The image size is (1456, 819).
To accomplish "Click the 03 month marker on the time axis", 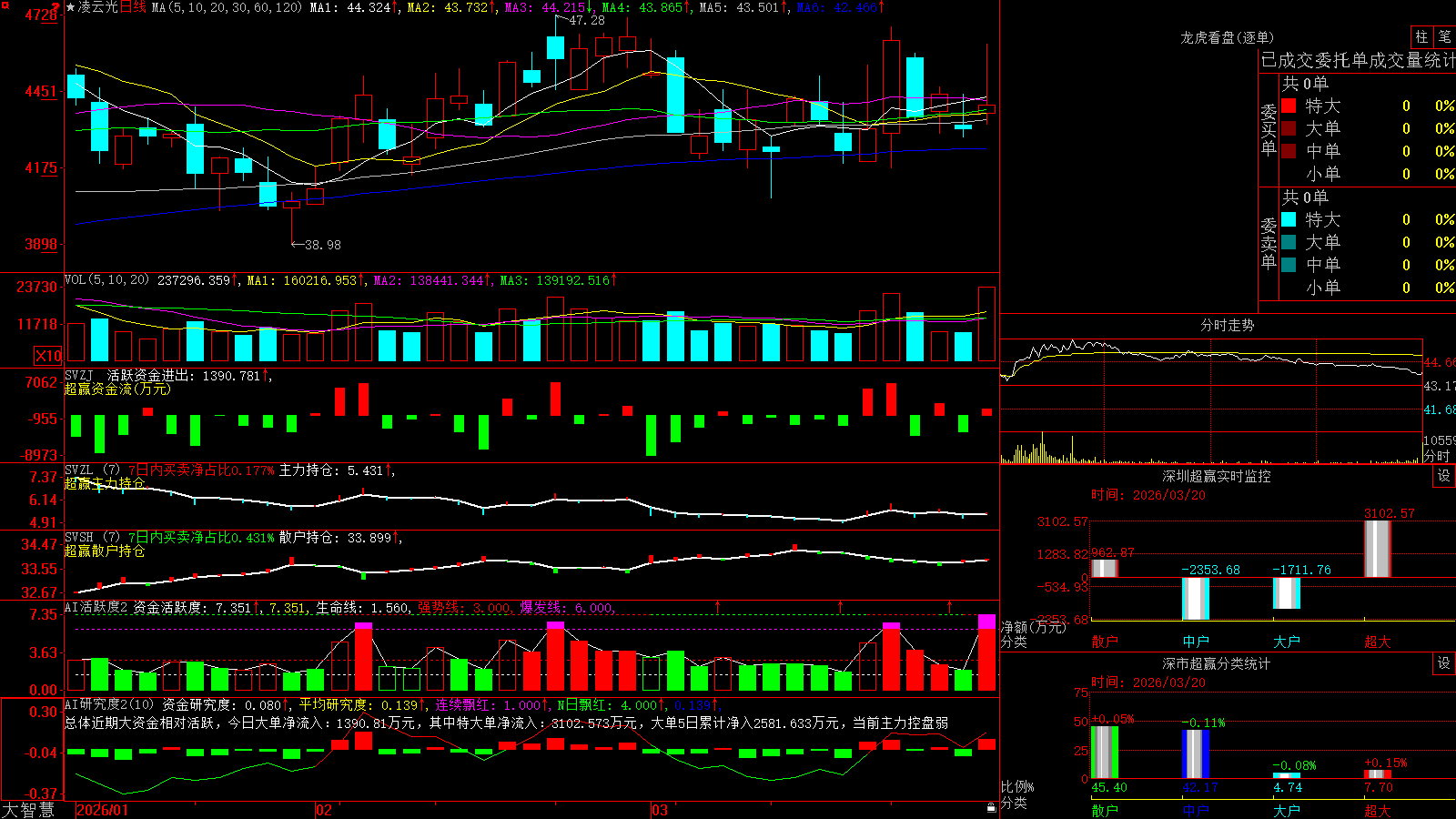I will tap(660, 810).
